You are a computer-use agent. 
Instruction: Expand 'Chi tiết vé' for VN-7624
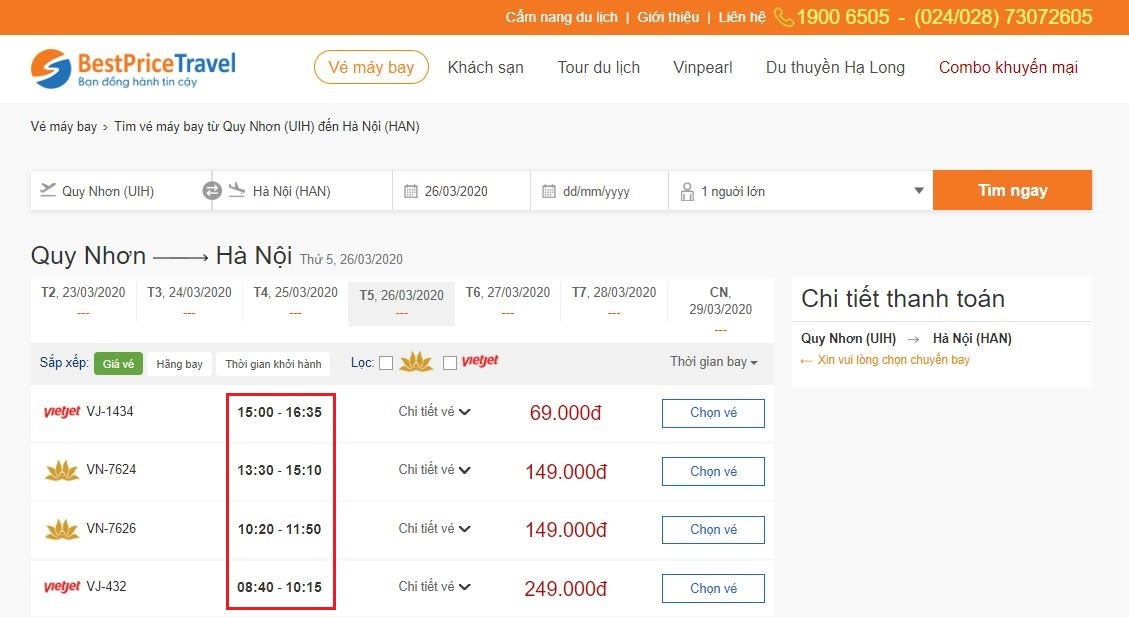(434, 469)
